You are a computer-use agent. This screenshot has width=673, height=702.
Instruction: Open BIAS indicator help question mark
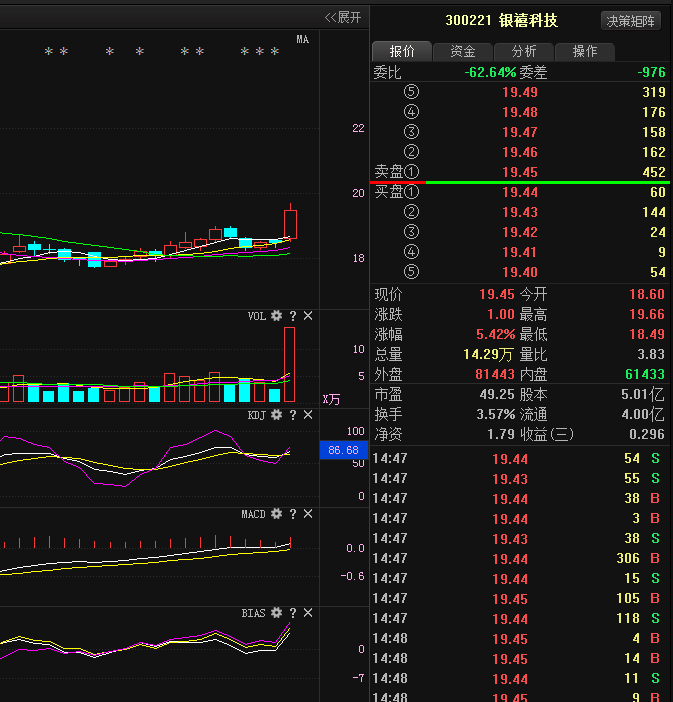[x=293, y=613]
